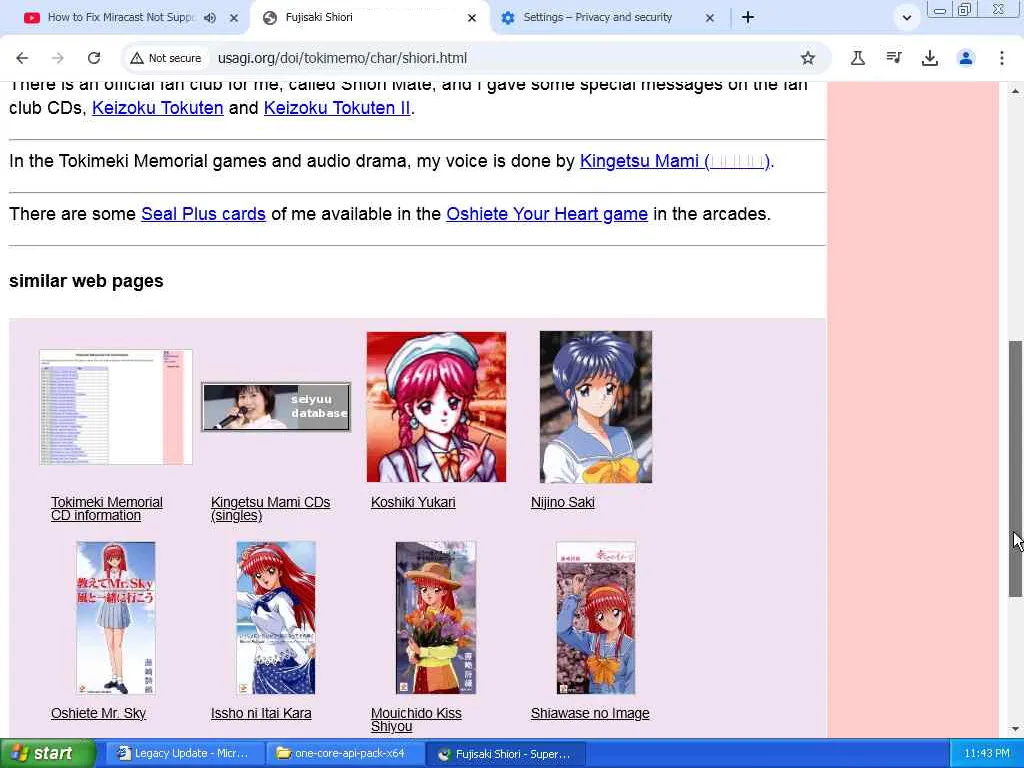Viewport: 1024px width, 768px height.
Task: Open the Koshiki Yukari text link
Action: coord(413,502)
